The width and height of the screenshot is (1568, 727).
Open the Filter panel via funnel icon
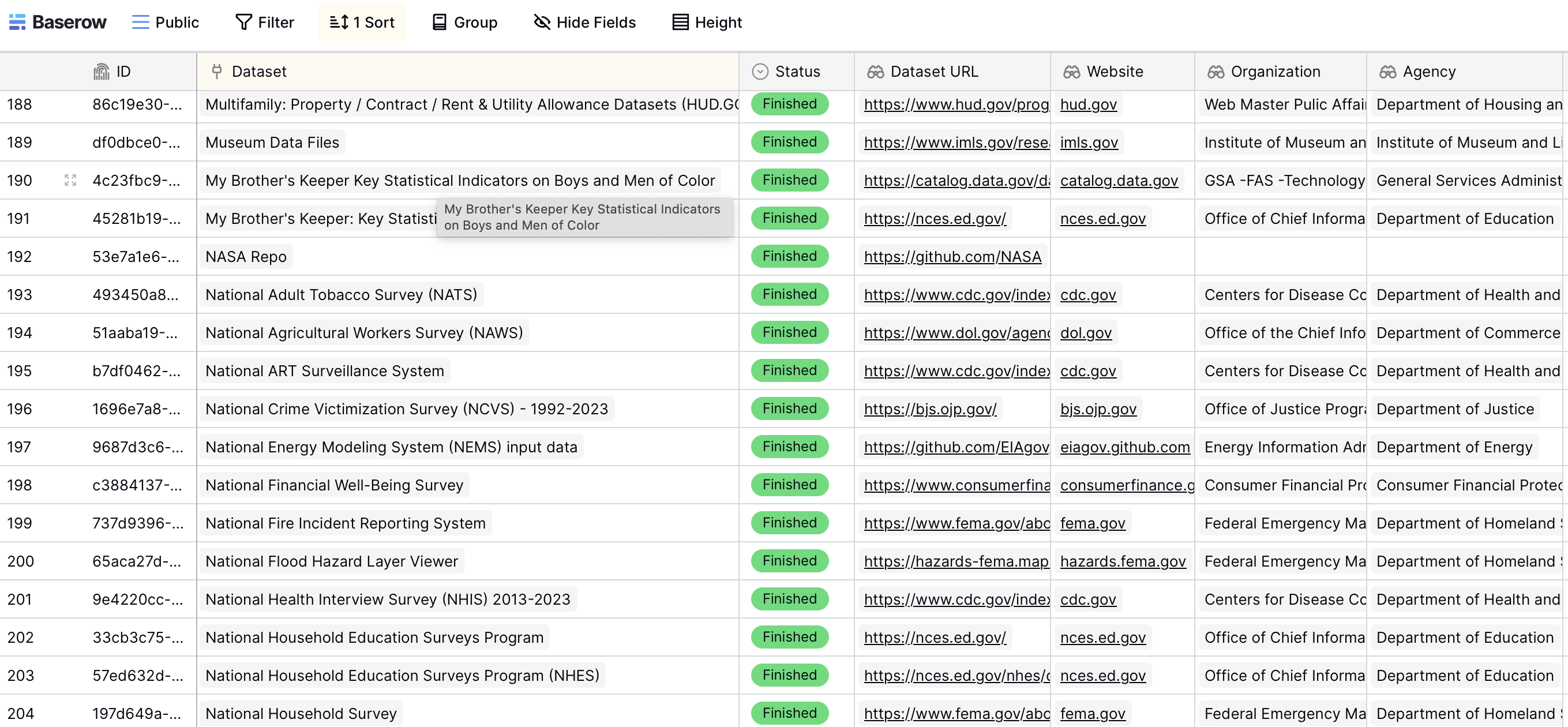pos(243,22)
